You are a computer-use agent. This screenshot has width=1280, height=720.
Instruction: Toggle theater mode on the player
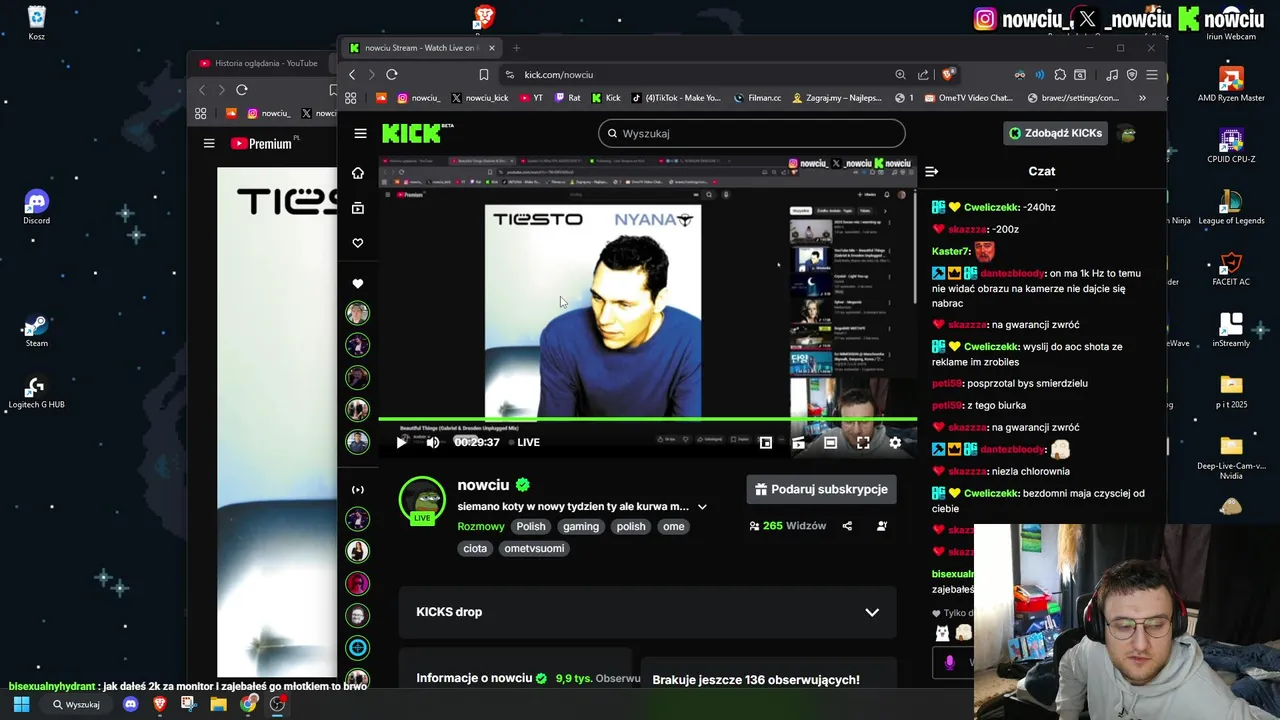point(830,442)
